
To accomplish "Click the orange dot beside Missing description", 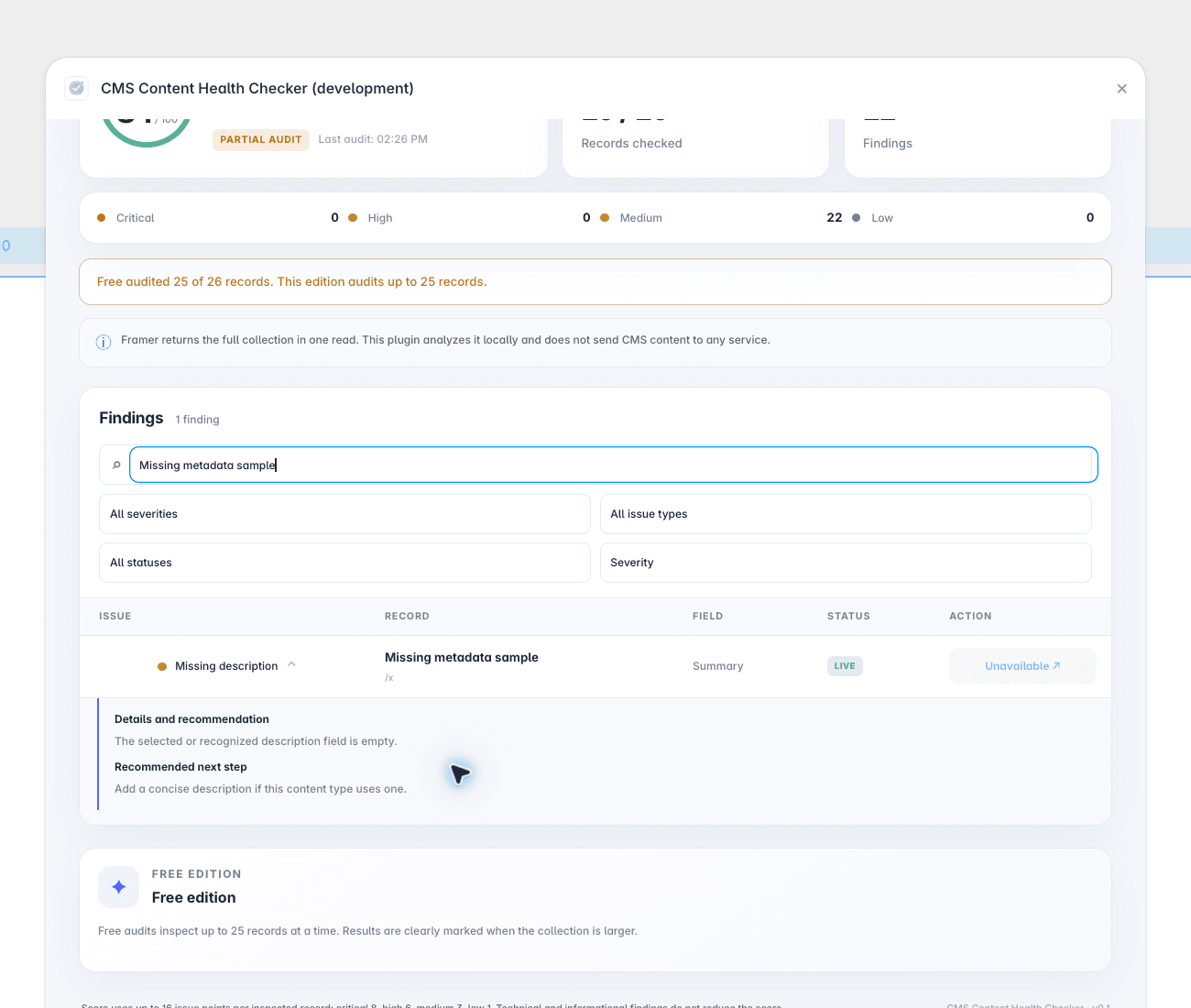I will coord(162,666).
